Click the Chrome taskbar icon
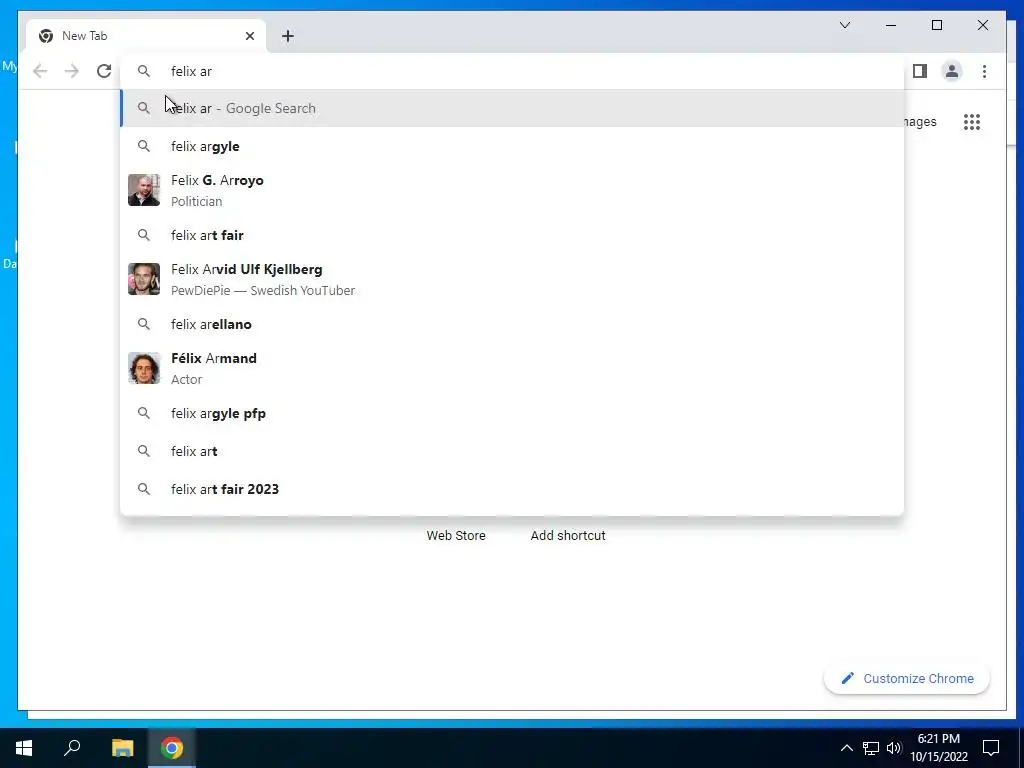Viewport: 1024px width, 768px height. pos(172,748)
